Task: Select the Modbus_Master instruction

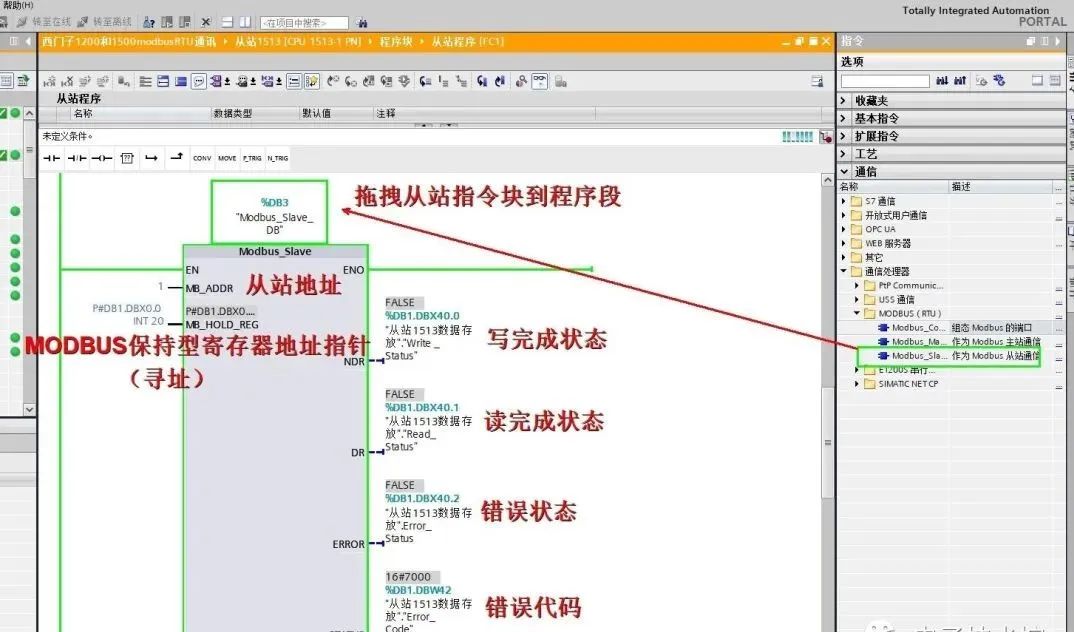Action: click(x=919, y=342)
